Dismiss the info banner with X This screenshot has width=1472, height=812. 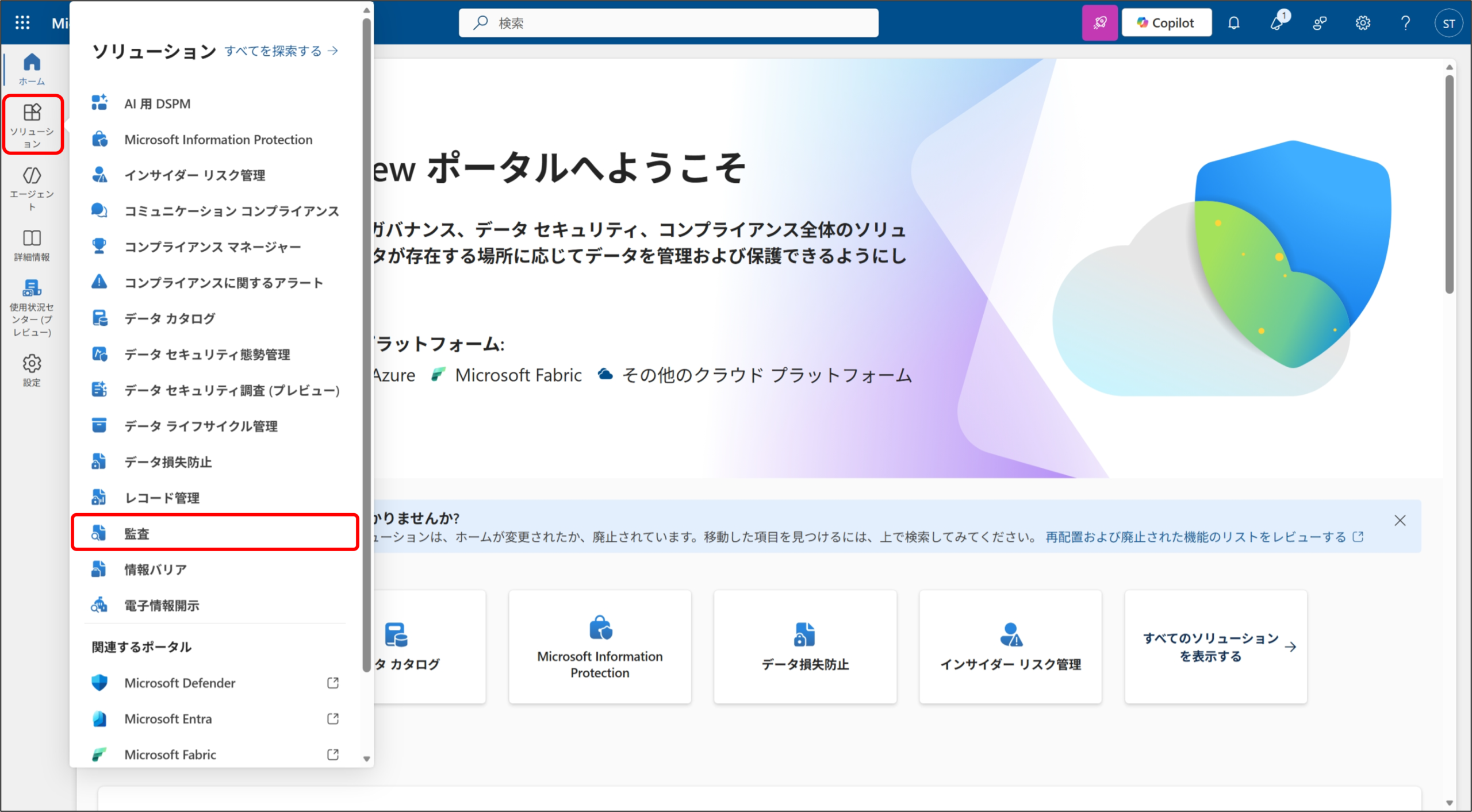(x=1400, y=521)
